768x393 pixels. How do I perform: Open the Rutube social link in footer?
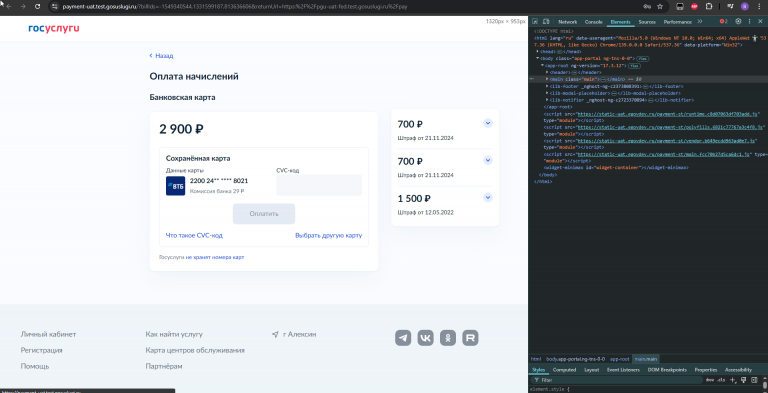(470, 338)
